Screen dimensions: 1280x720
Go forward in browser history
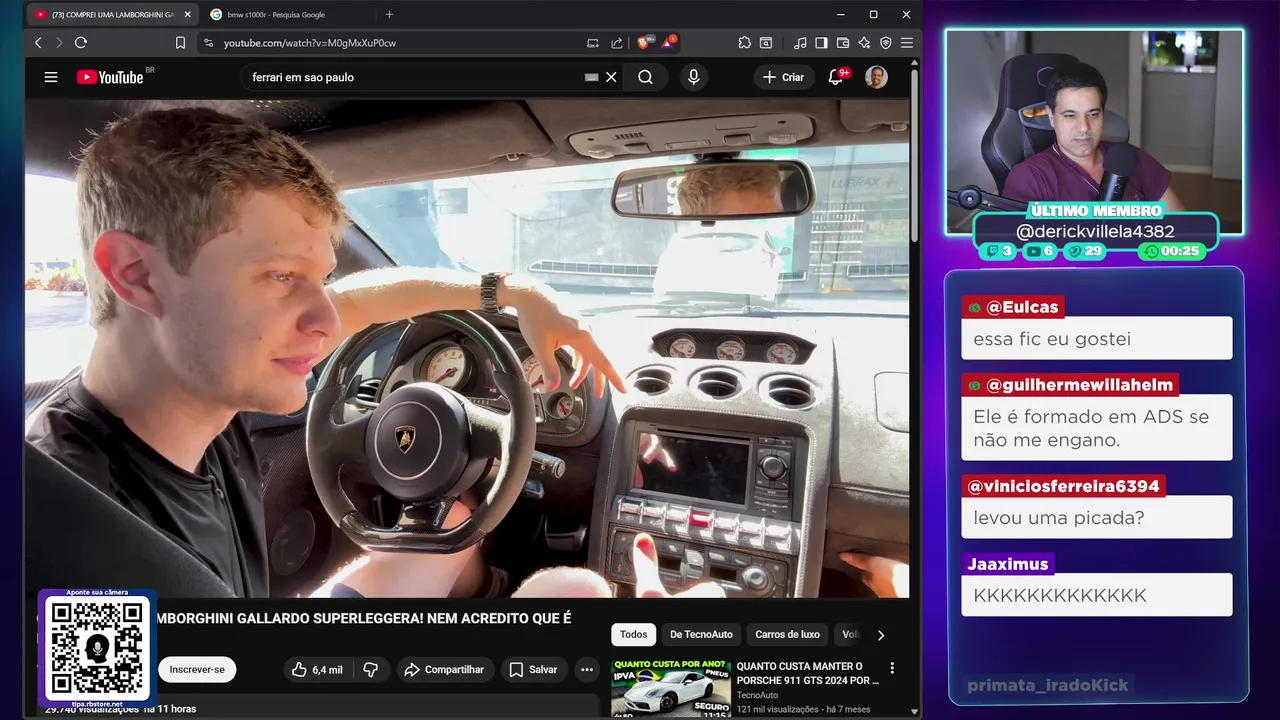pos(59,43)
